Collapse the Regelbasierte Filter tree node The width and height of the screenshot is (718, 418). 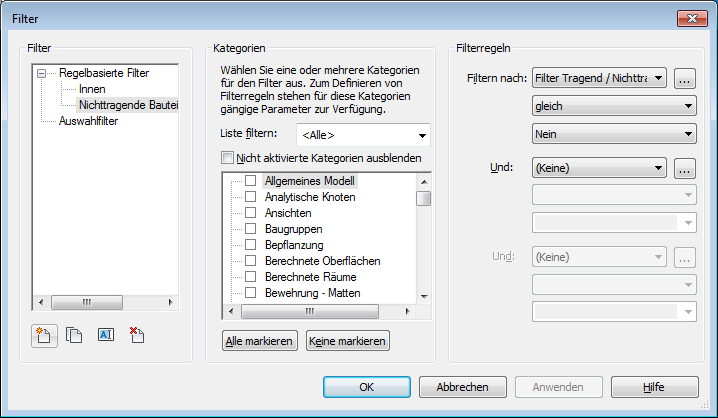(41, 73)
